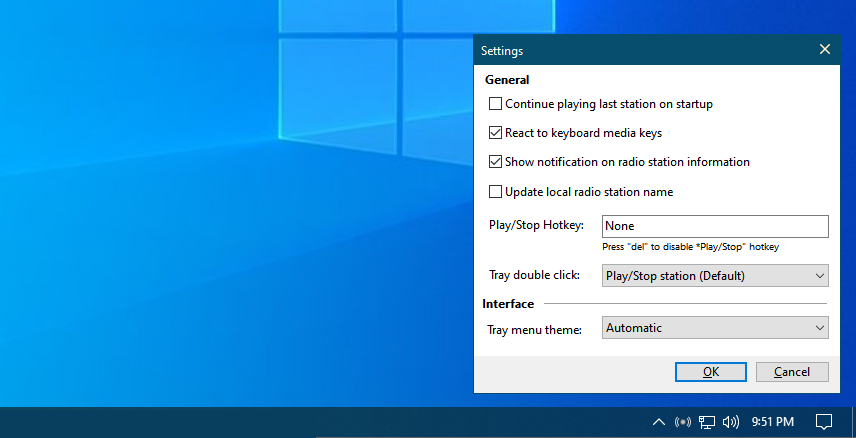Click the Tray menu theme label

pyautogui.click(x=534, y=330)
